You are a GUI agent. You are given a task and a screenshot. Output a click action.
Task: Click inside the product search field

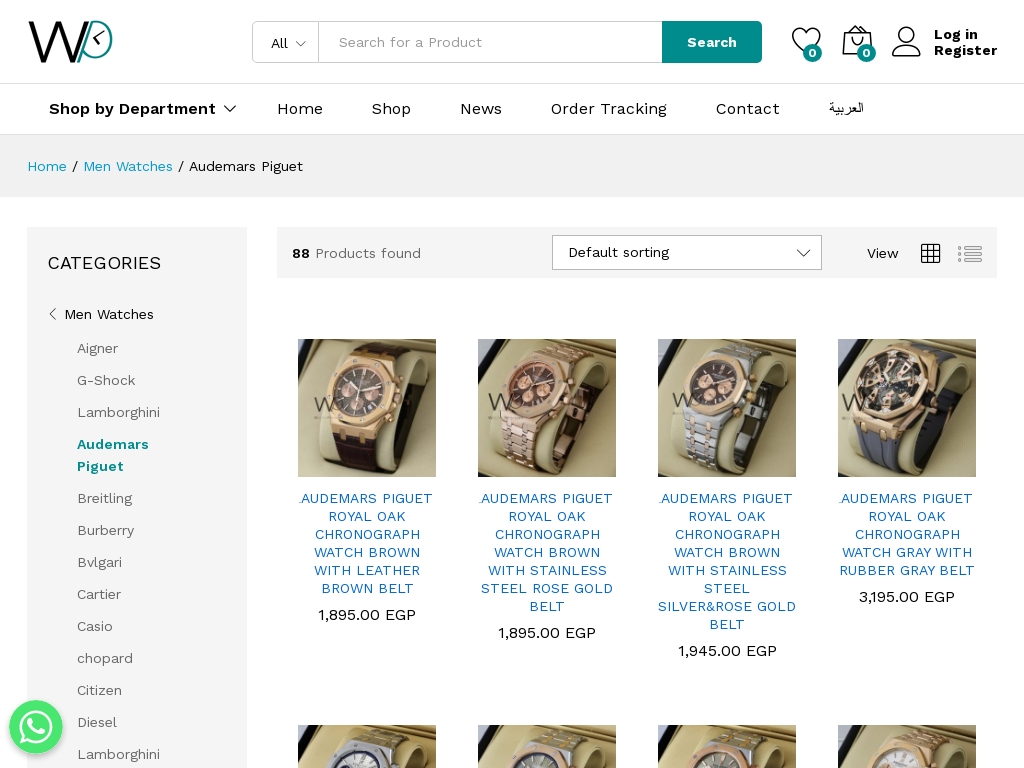click(490, 42)
